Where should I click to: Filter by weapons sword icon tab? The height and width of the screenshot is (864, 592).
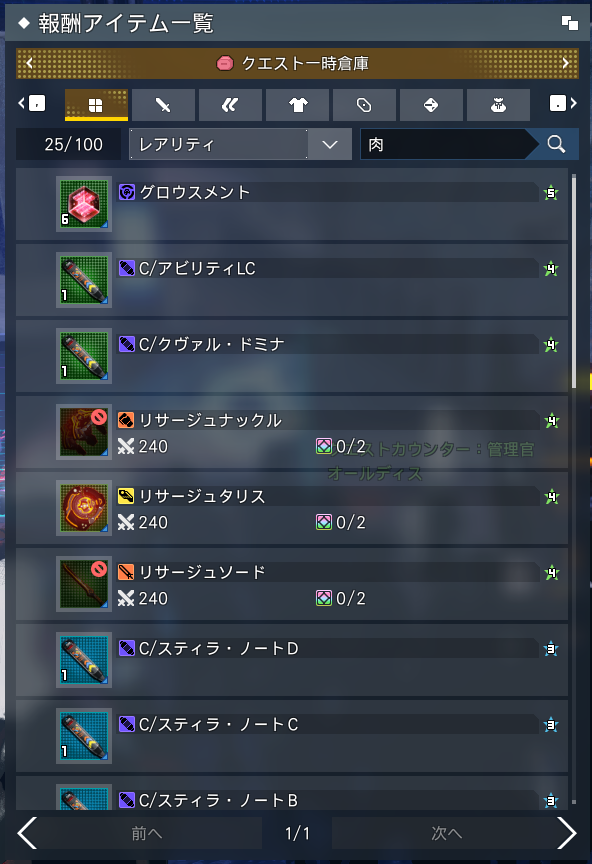coord(163,105)
